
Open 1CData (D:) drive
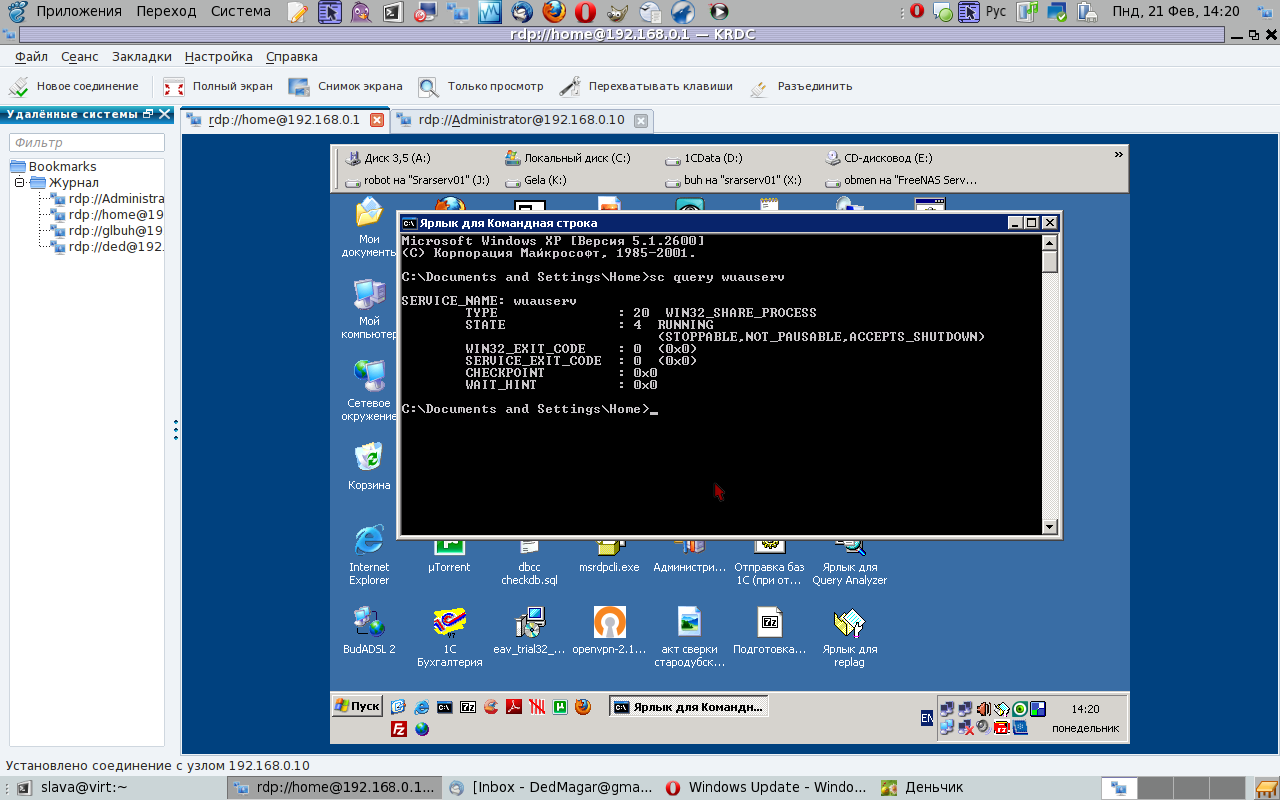tap(704, 158)
